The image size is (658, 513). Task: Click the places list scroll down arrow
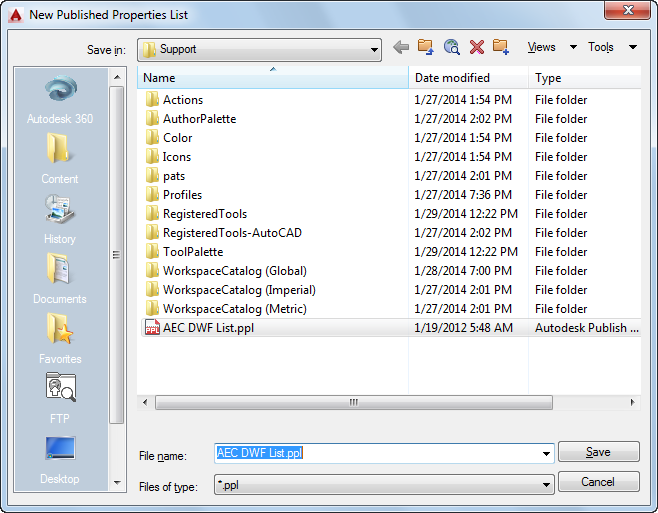point(117,483)
